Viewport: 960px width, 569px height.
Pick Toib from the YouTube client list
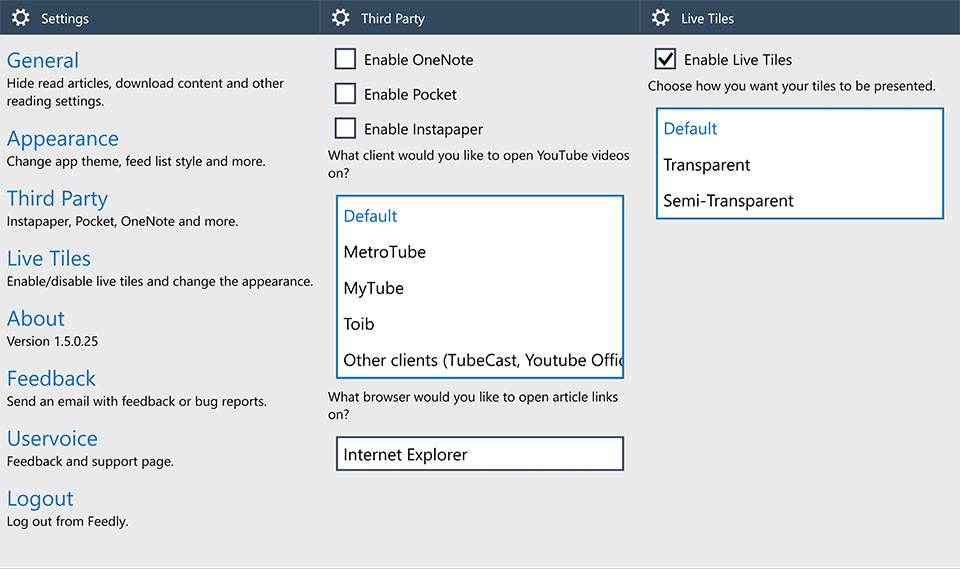[359, 324]
